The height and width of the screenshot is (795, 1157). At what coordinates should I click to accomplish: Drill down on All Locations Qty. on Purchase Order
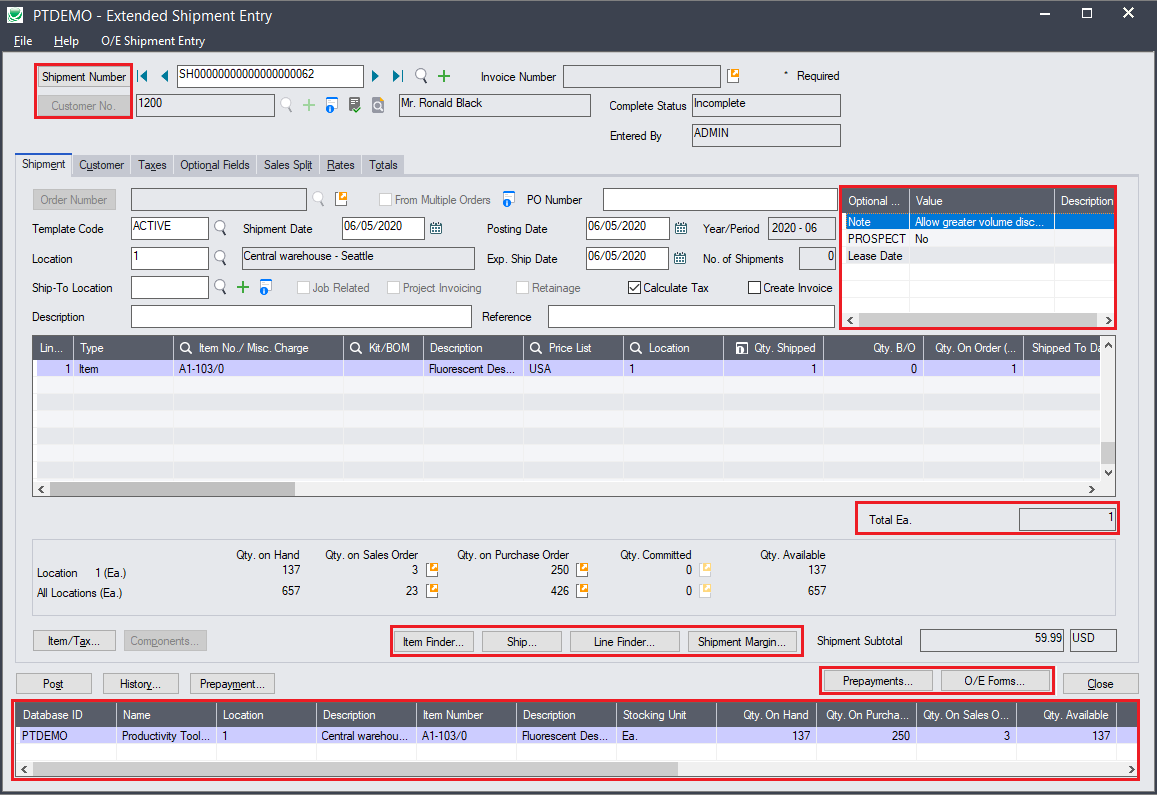tap(582, 591)
